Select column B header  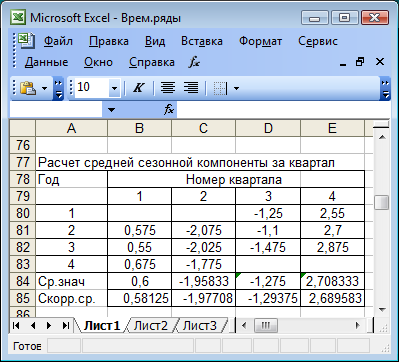(139, 128)
